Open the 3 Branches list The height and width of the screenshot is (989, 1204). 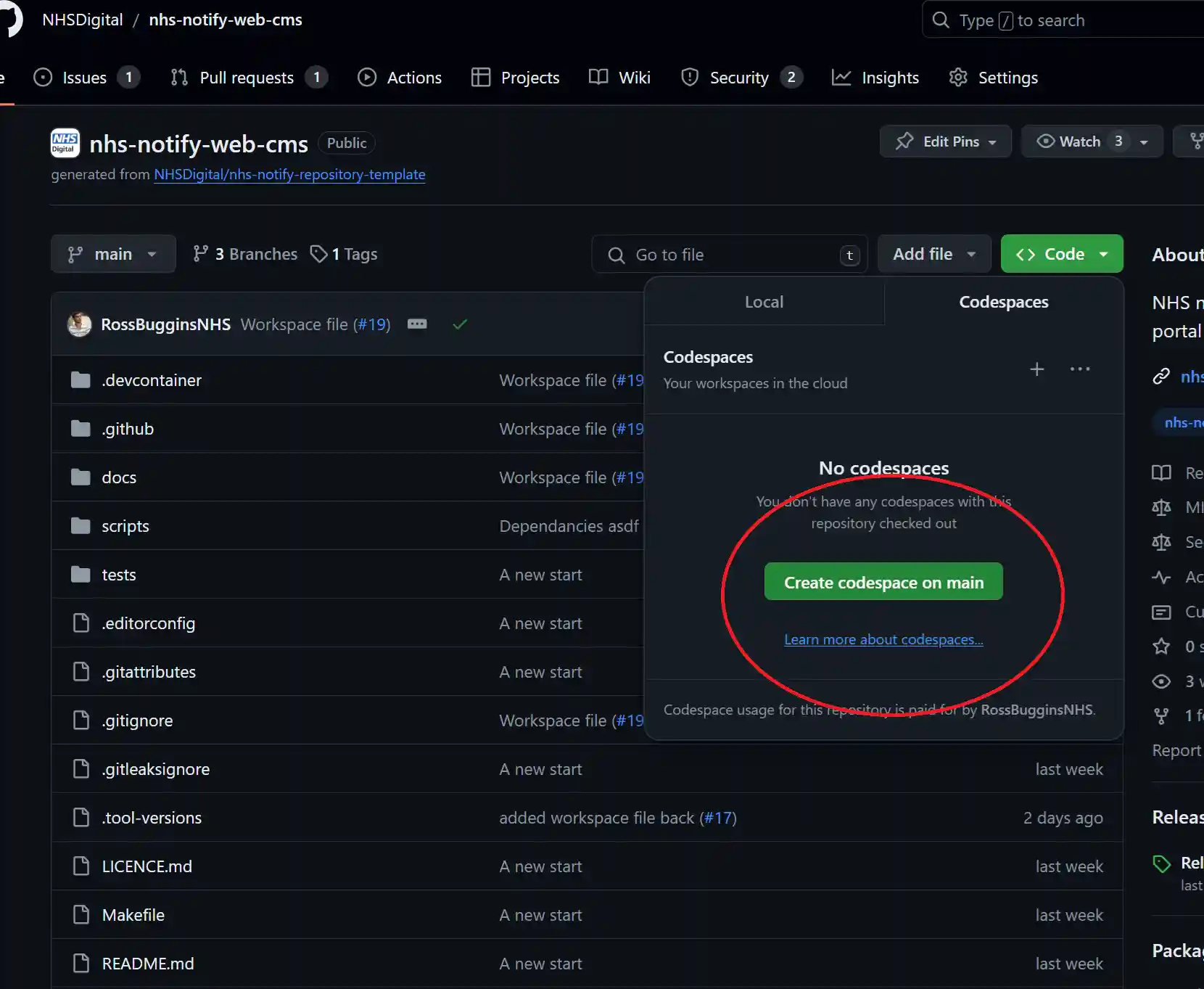(245, 254)
